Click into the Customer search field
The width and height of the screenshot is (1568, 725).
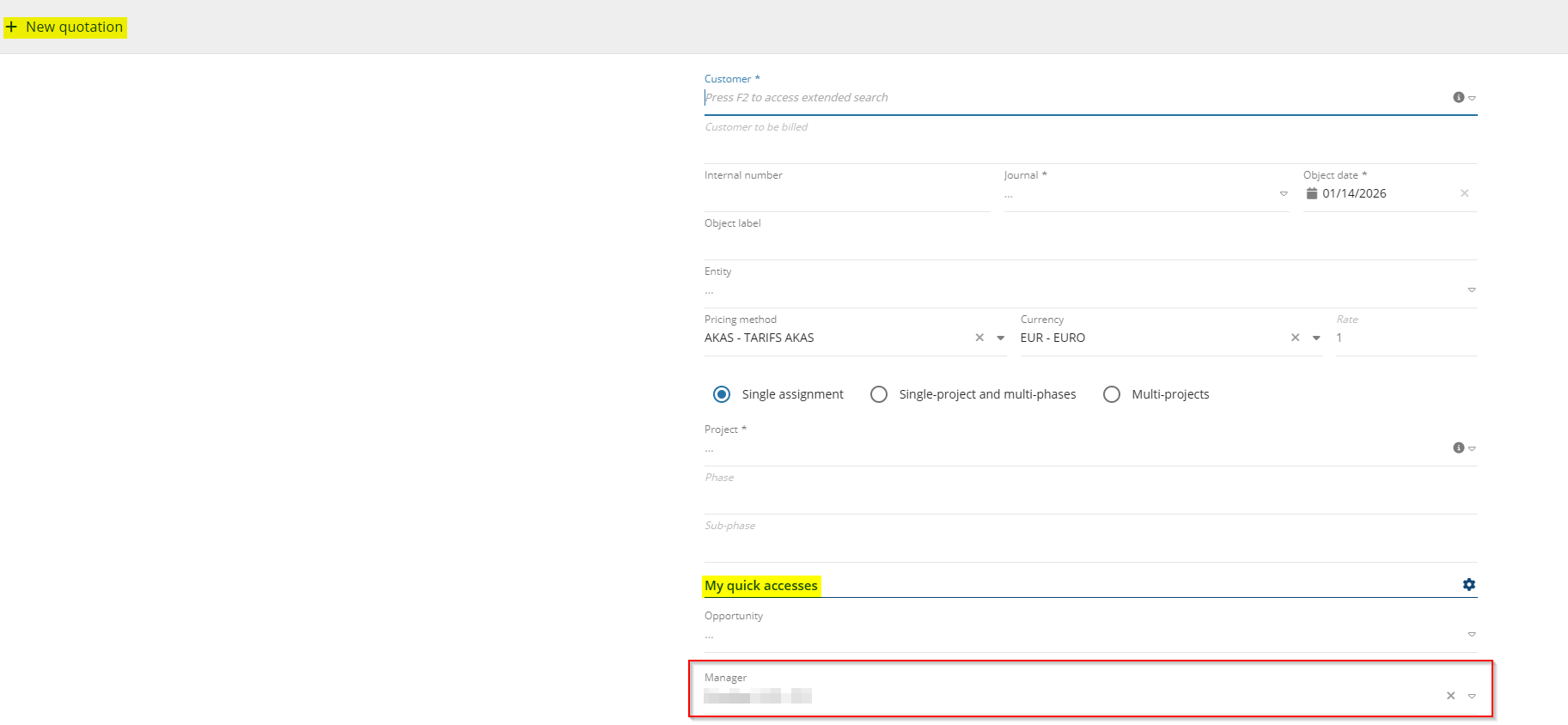(x=1074, y=98)
